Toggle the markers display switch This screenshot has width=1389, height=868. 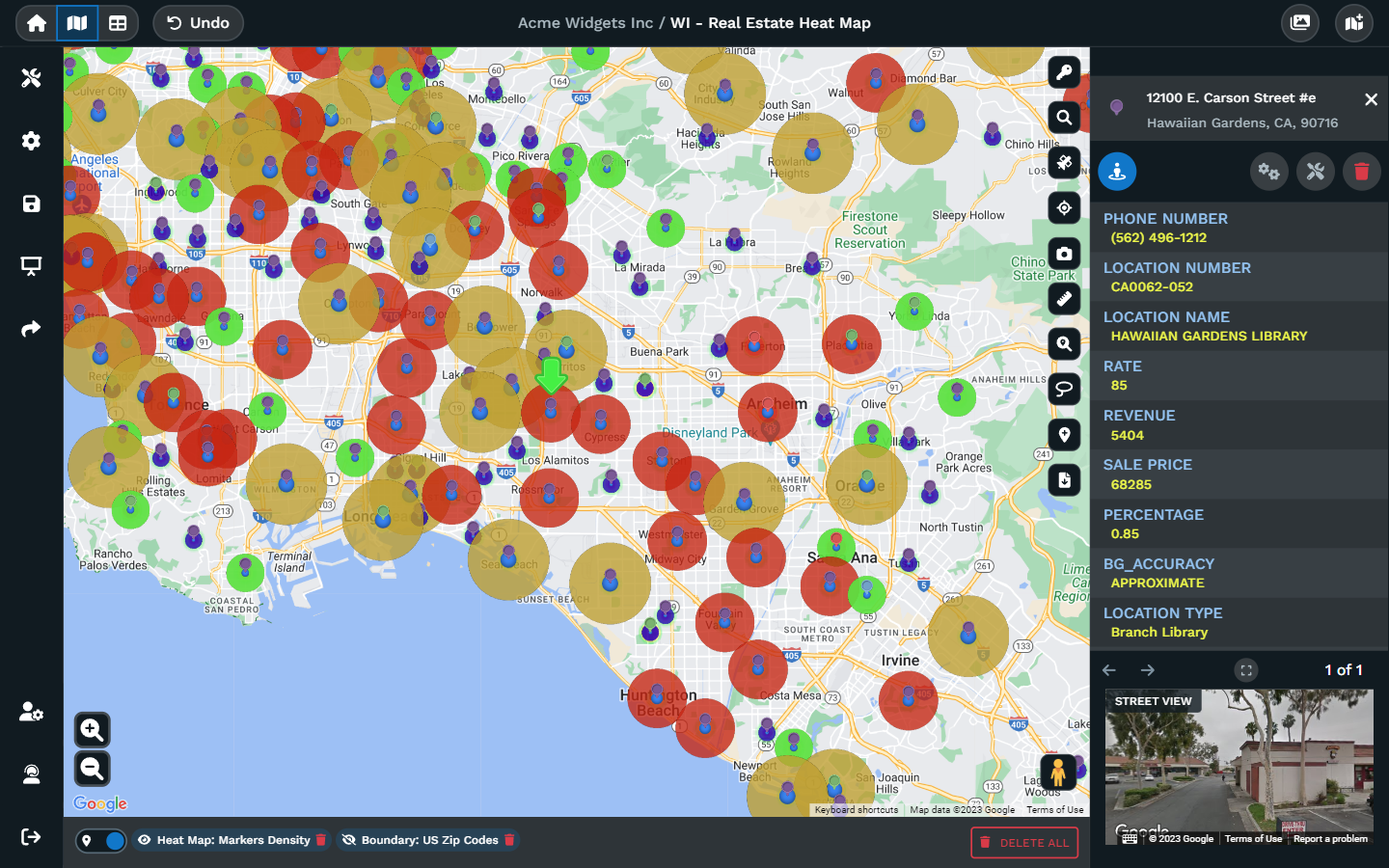click(101, 841)
